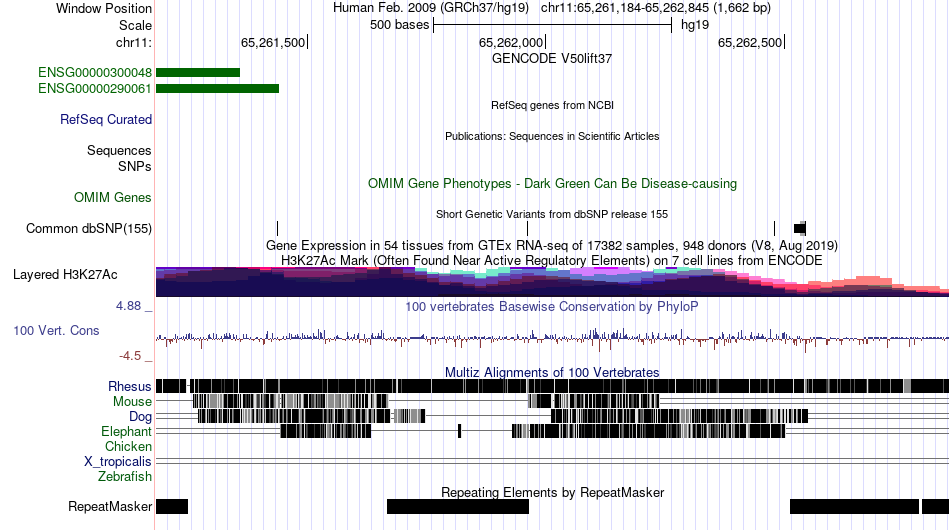950x530 pixels.
Task: Click the ENSG00000290061 gene label
Action: point(95,88)
